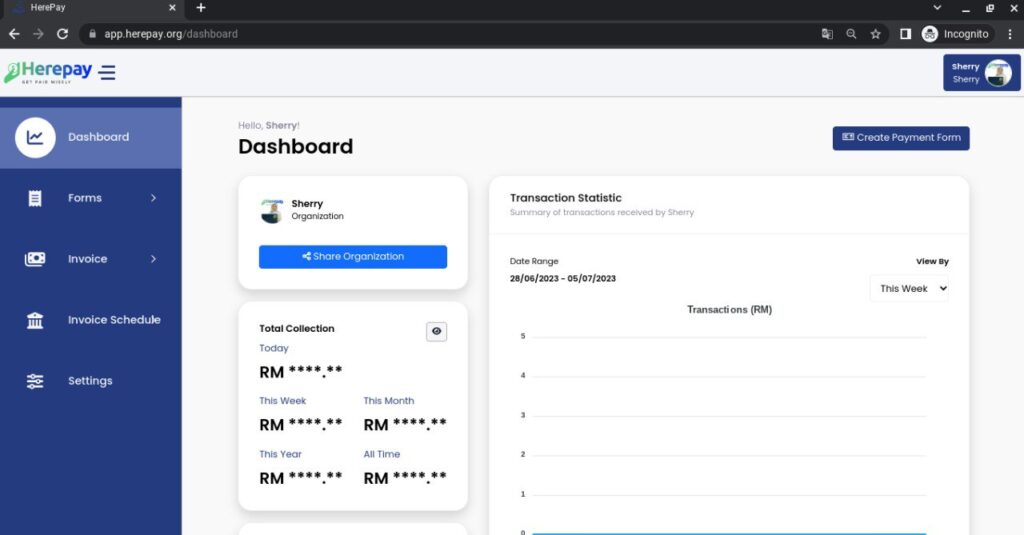
Task: Reveal Total Collection amounts with eye icon
Action: pos(436,331)
